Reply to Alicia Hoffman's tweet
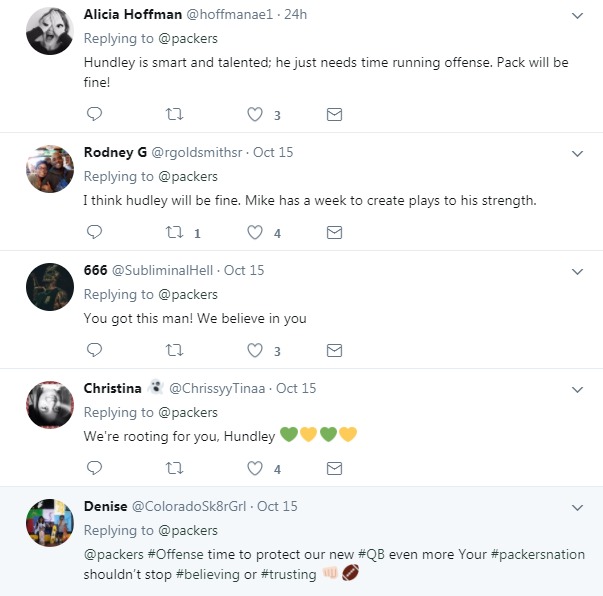Viewport: 603px width, 596px height. click(95, 114)
